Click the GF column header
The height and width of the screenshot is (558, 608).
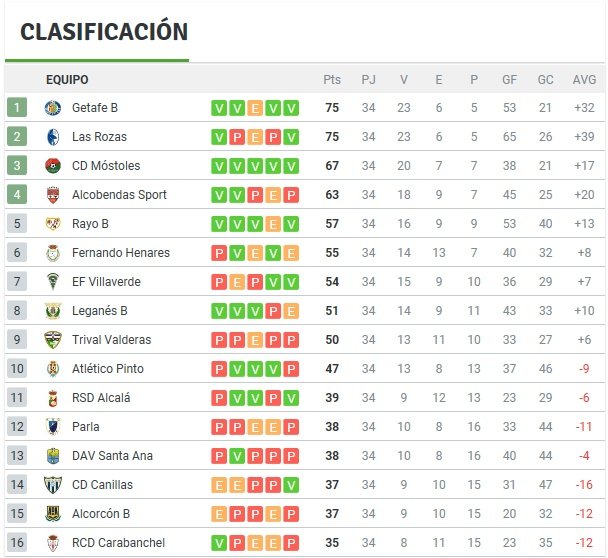(509, 80)
